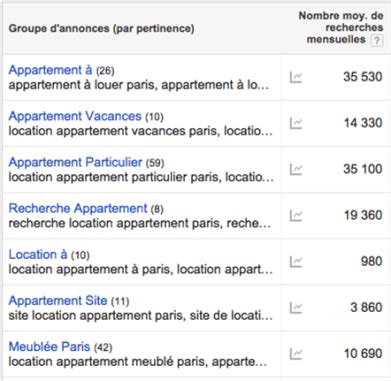Open Appartement Site ad group
Screen dimensions: 391x381
point(58,300)
